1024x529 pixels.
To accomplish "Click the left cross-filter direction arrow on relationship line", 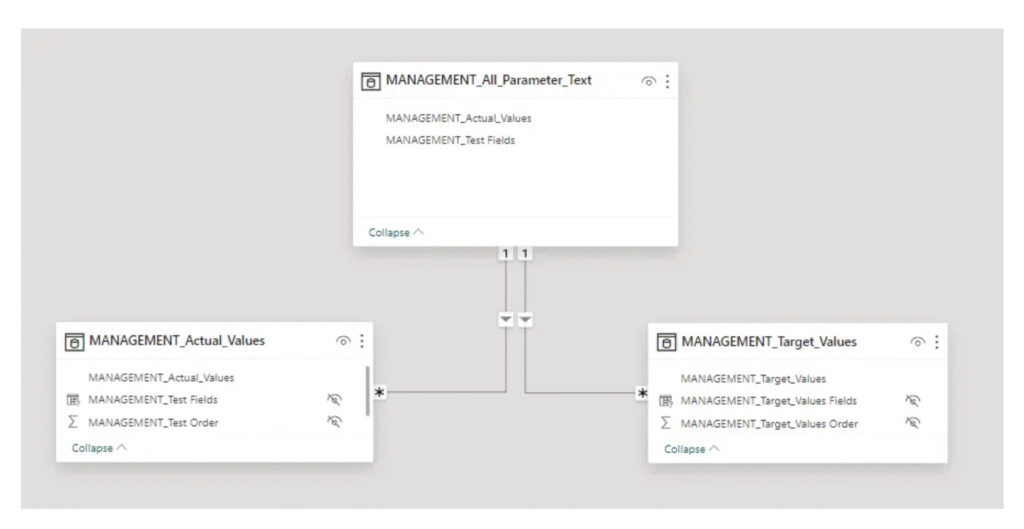I will [x=507, y=319].
